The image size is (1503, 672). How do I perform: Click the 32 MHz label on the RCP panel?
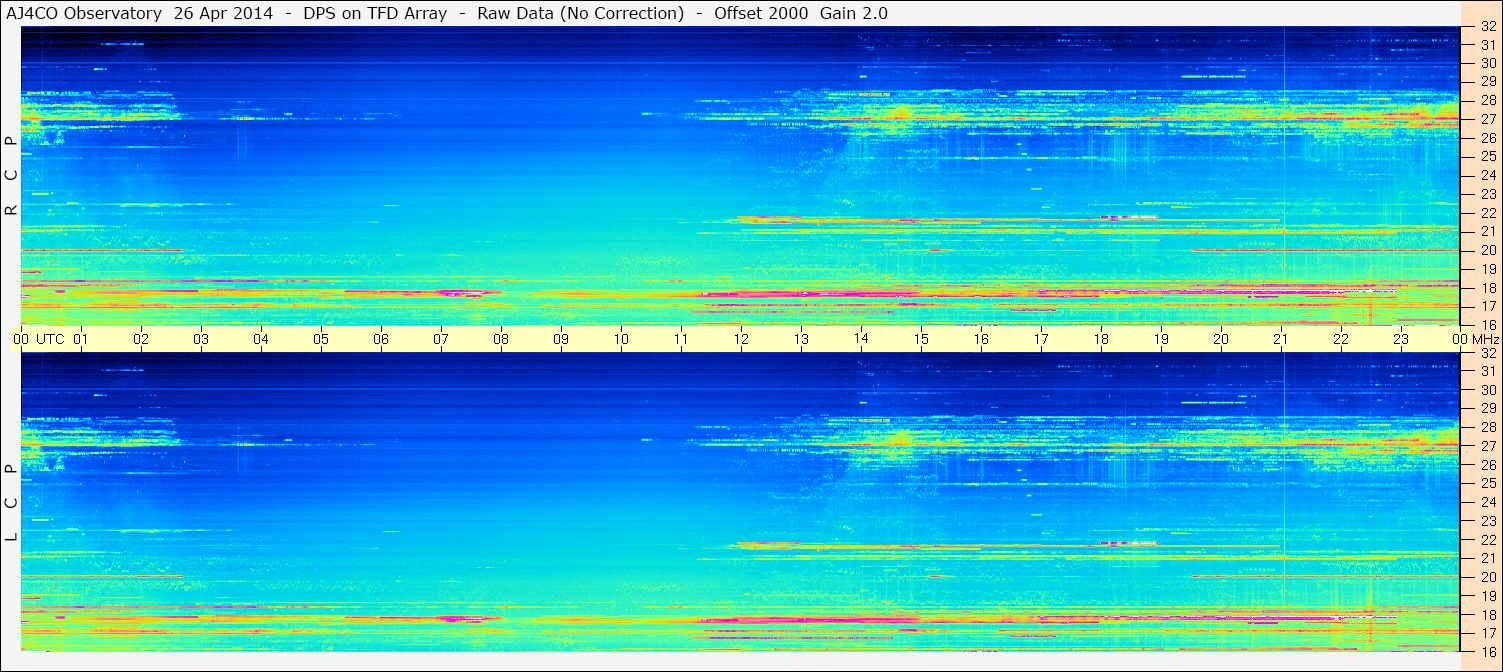tap(1488, 26)
